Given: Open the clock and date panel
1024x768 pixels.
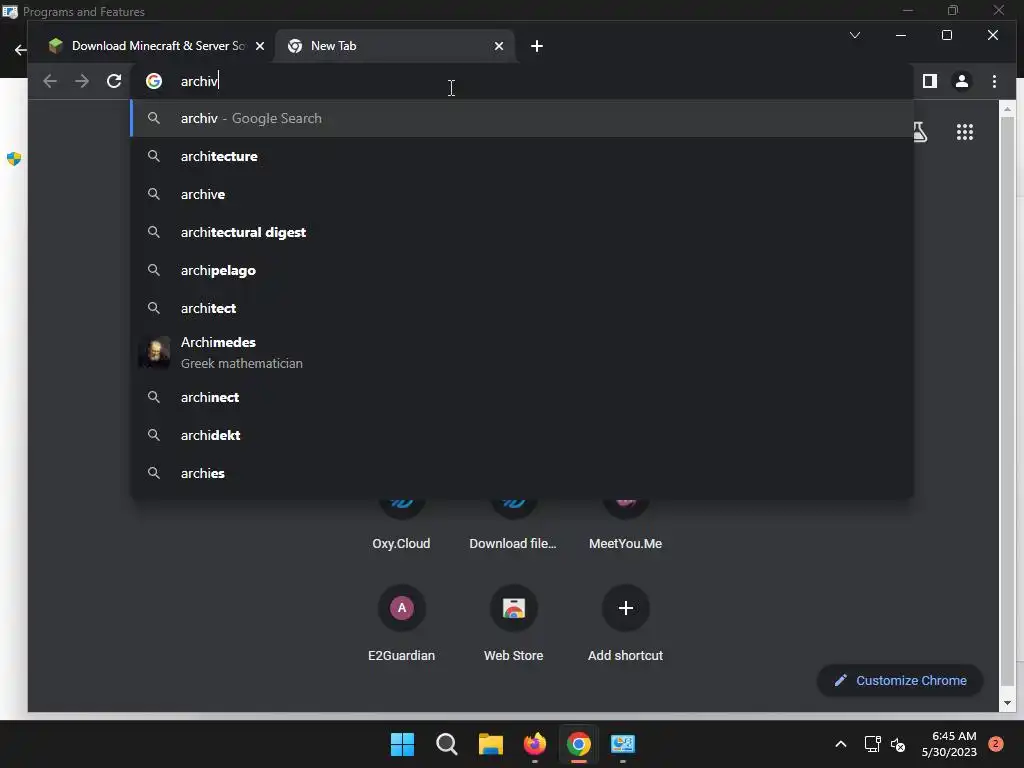Looking at the screenshot, I should (949, 744).
